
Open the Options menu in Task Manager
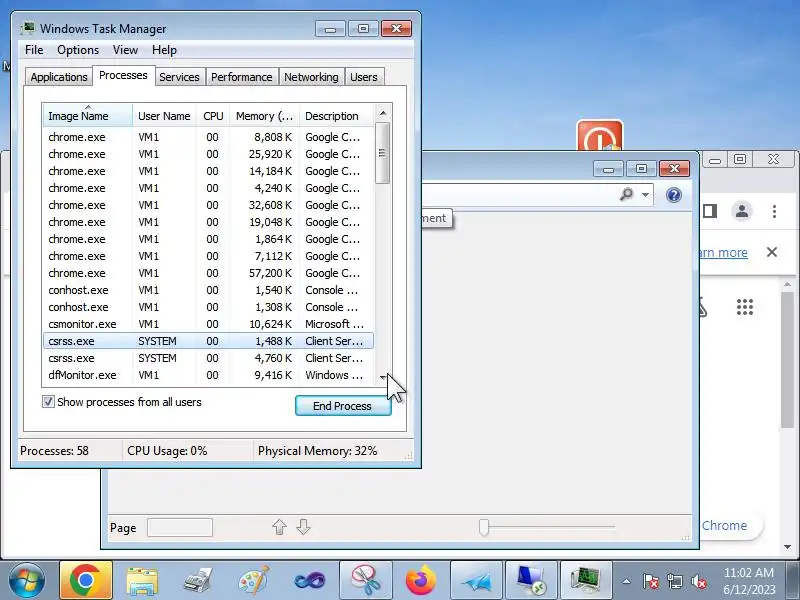pyautogui.click(x=78, y=50)
